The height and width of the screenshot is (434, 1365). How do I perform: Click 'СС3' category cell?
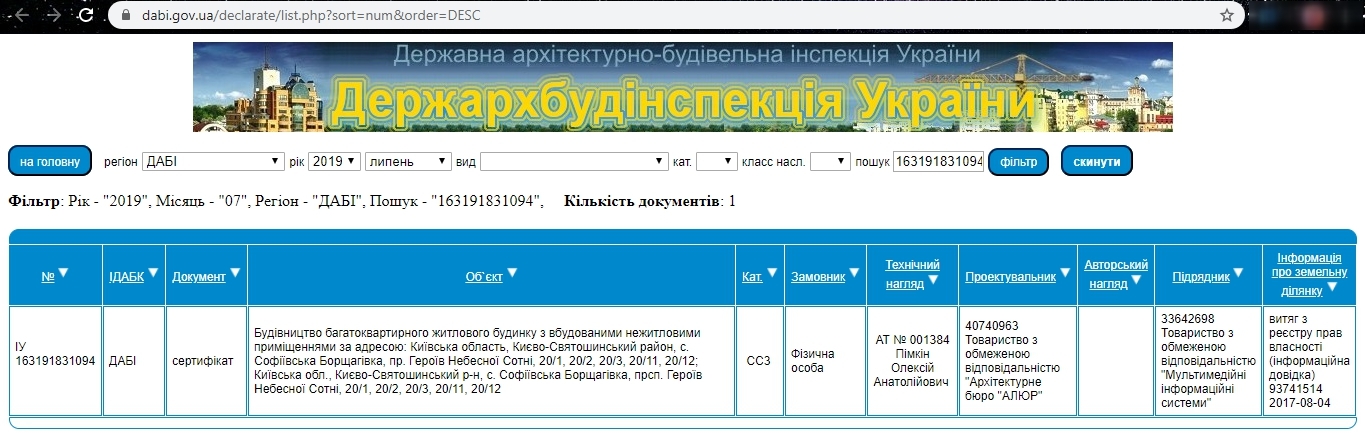(x=759, y=361)
